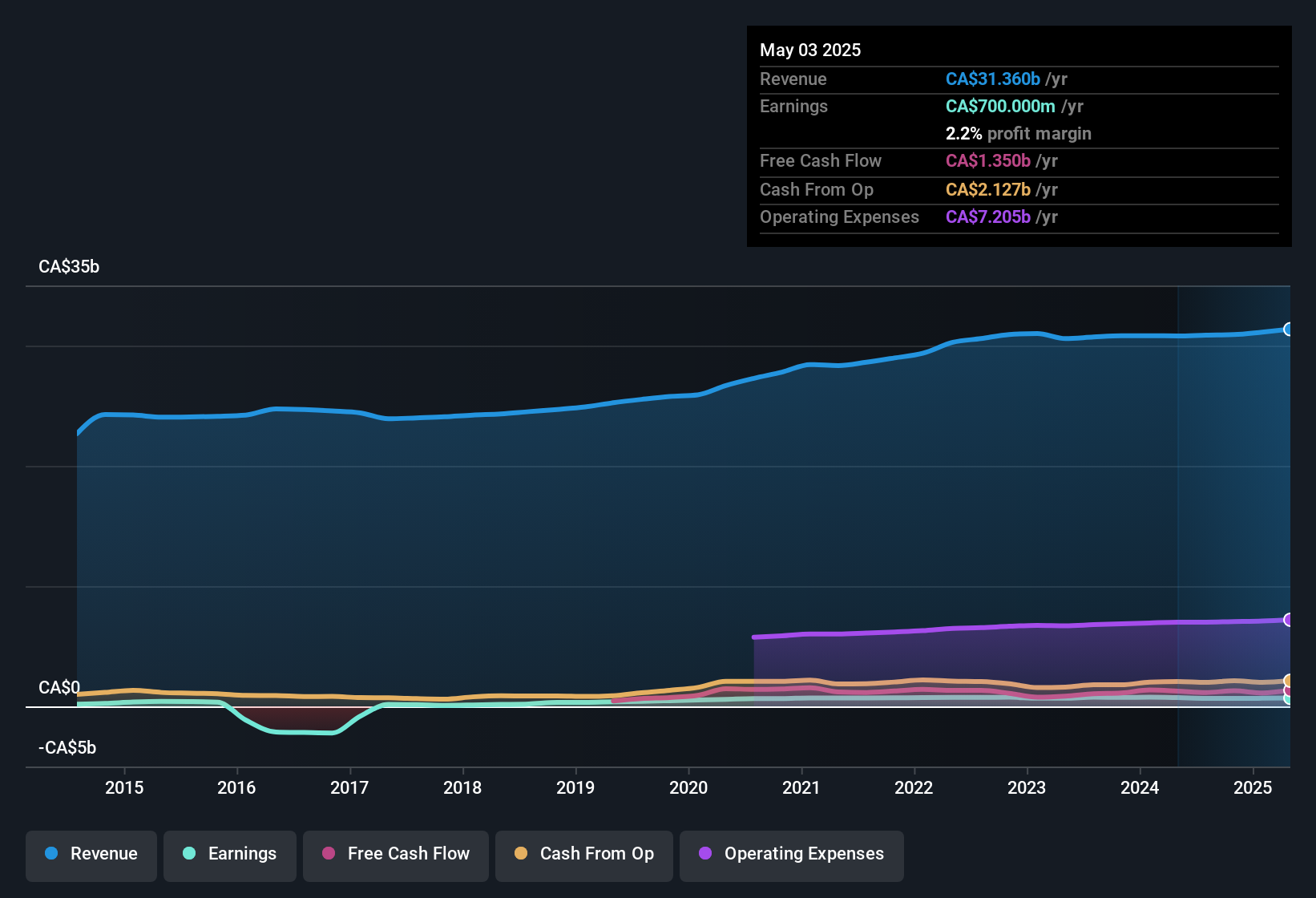Click the blue Revenue endpoint marker
This screenshot has height=898, width=1316.
(1288, 329)
